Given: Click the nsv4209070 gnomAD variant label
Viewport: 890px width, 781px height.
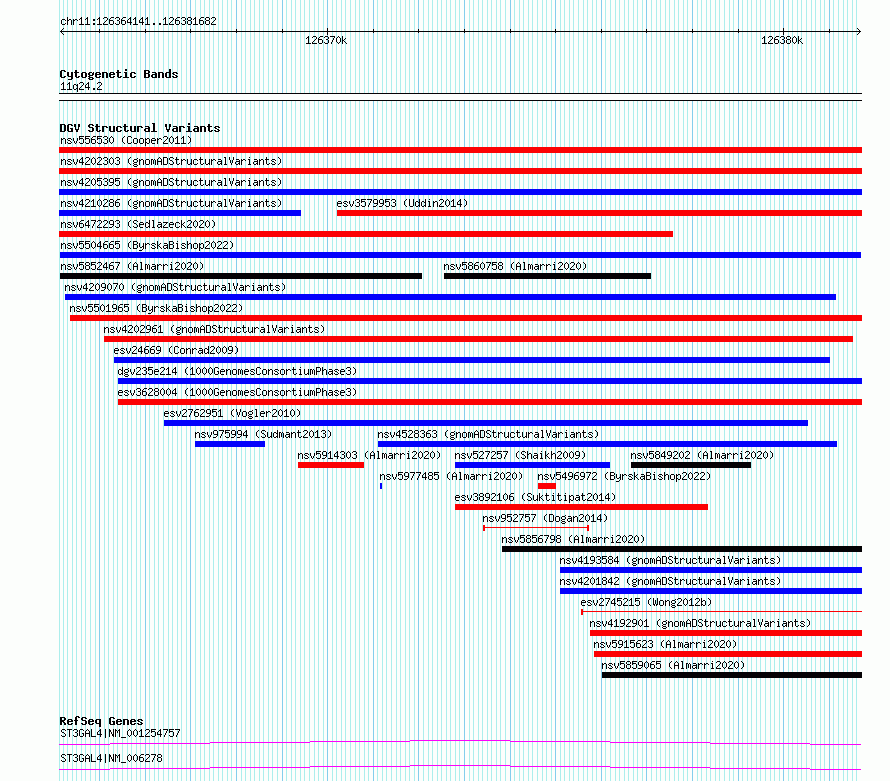Looking at the screenshot, I should [175, 287].
